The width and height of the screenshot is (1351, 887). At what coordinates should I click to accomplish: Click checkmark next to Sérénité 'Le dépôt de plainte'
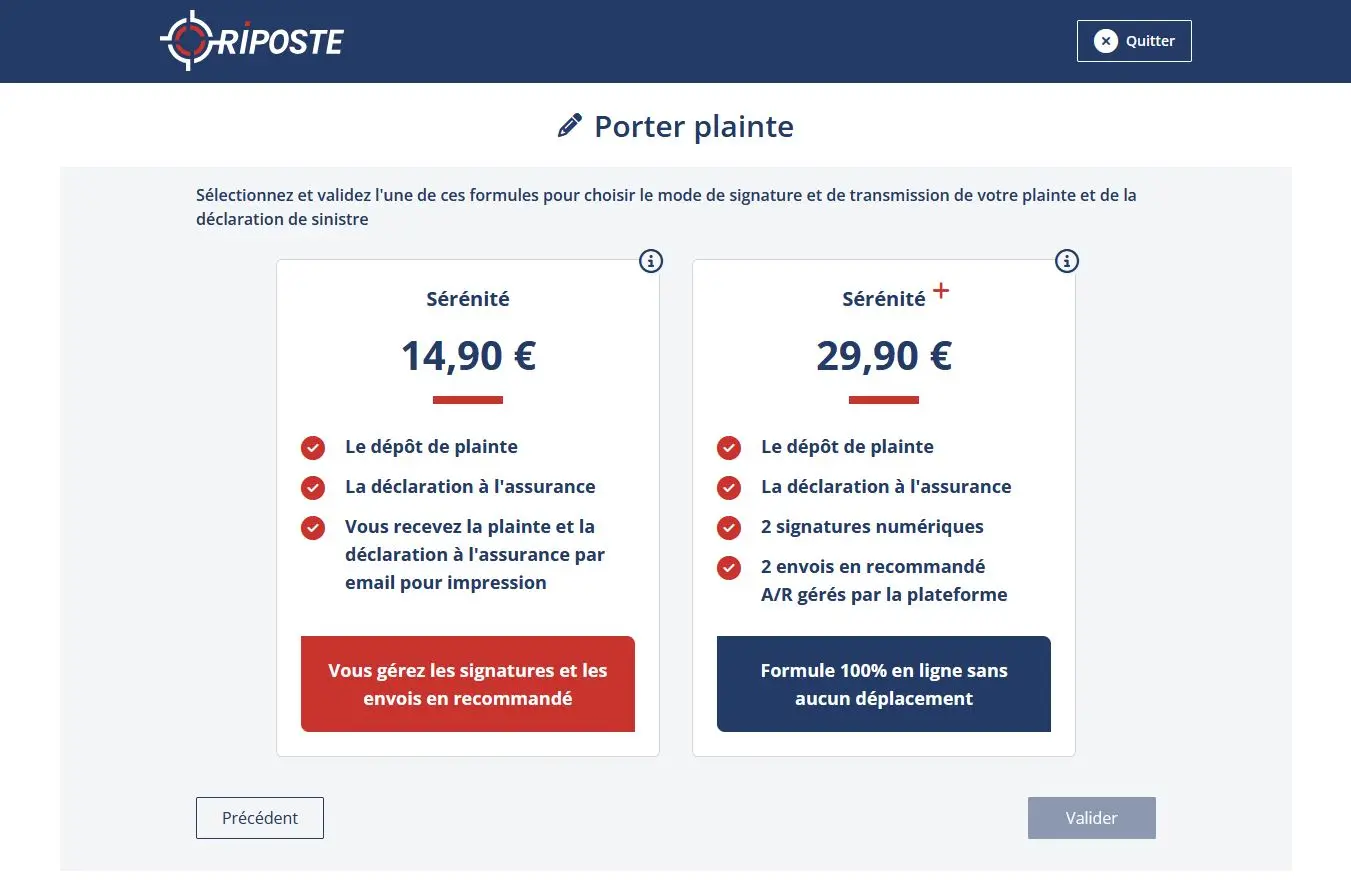[x=313, y=447]
